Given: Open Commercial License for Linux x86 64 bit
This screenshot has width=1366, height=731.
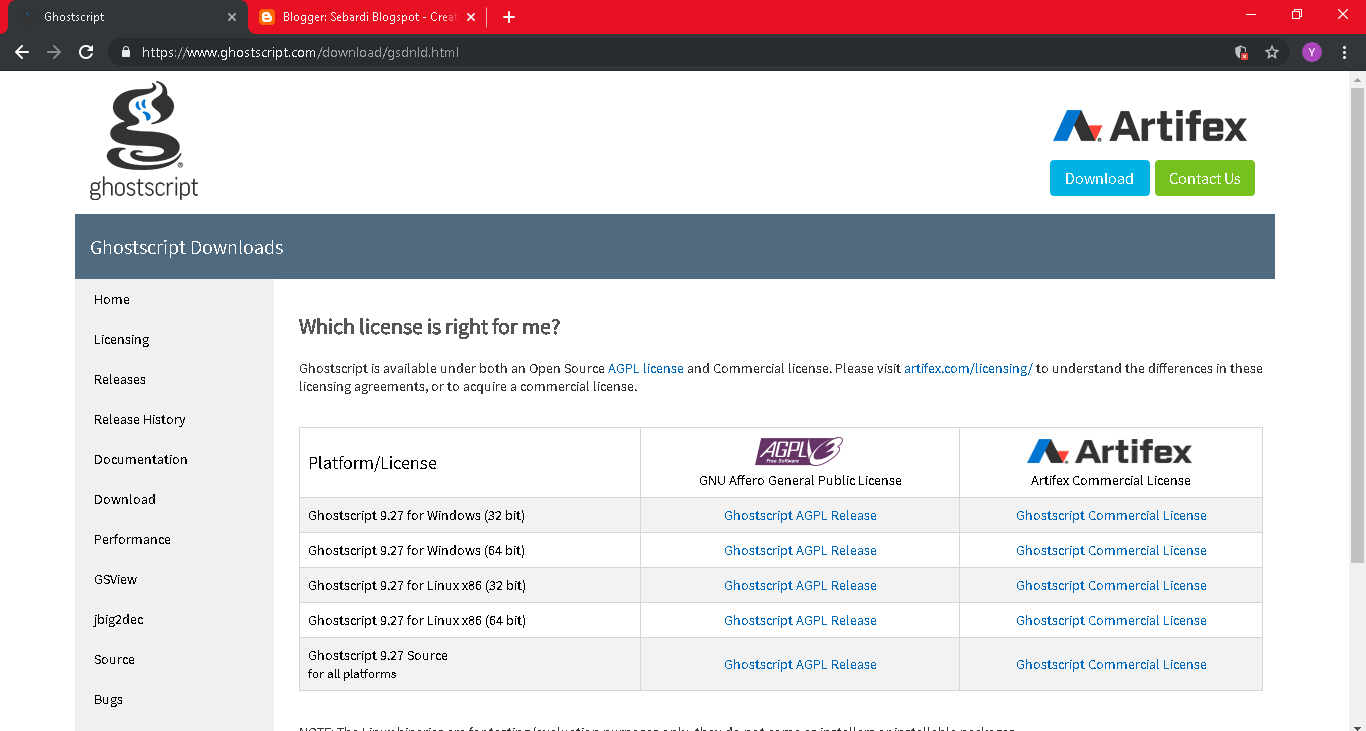Looking at the screenshot, I should click(1111, 620).
